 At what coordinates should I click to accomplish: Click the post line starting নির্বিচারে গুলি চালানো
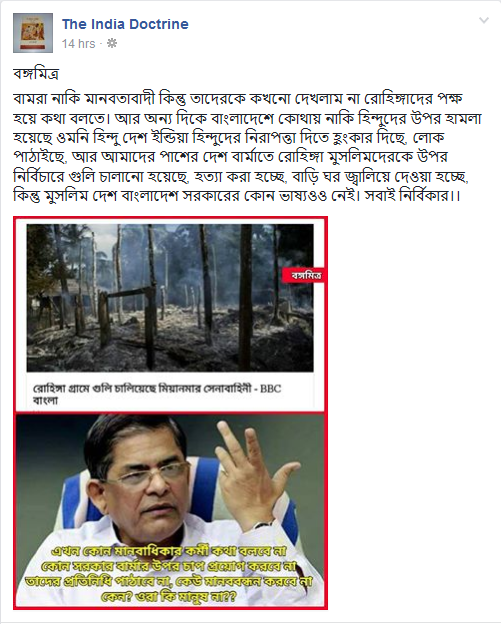pyautogui.click(x=241, y=176)
